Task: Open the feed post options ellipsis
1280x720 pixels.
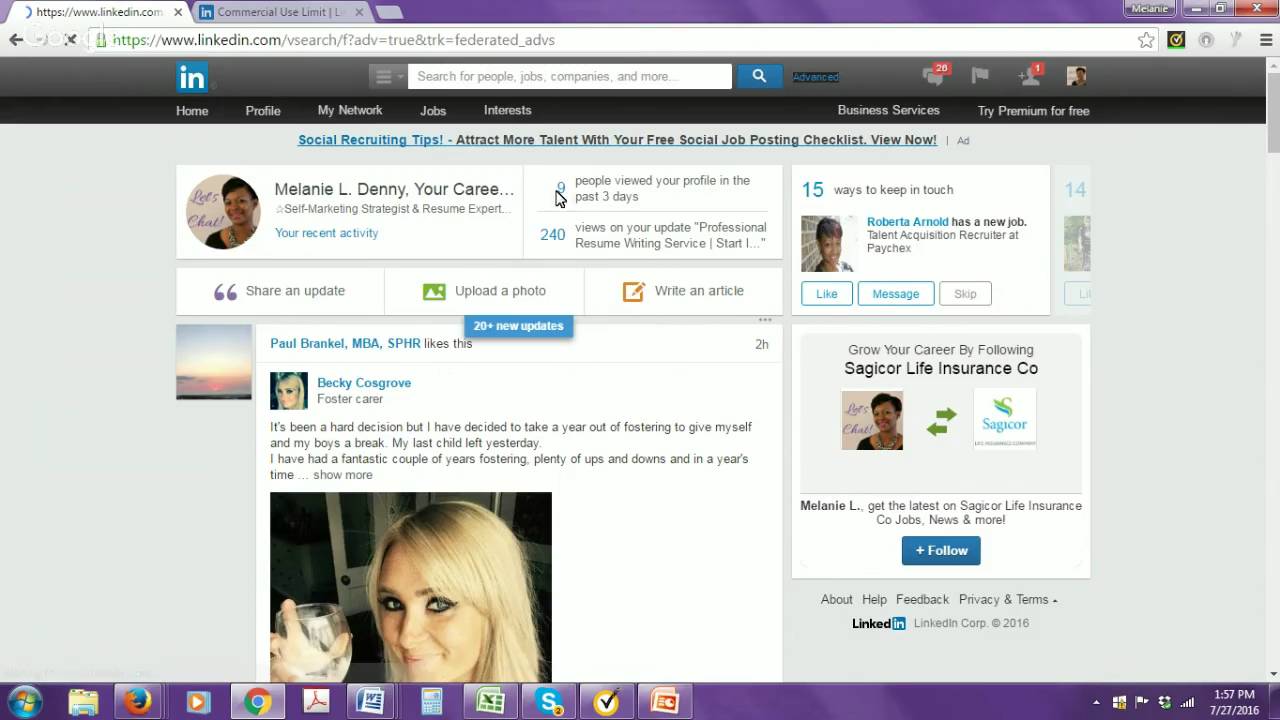Action: [765, 320]
